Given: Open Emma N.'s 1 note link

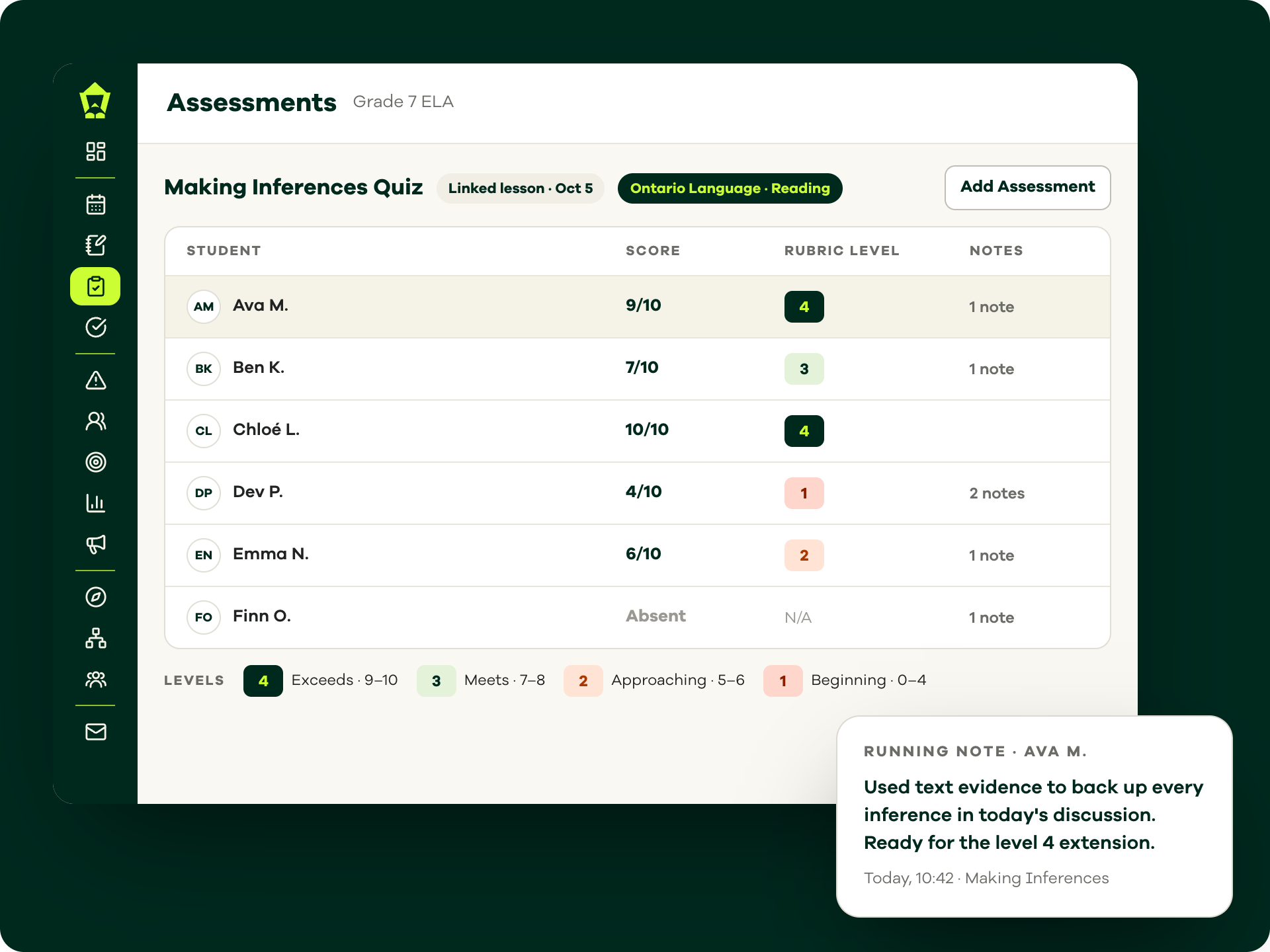Looking at the screenshot, I should 991,555.
